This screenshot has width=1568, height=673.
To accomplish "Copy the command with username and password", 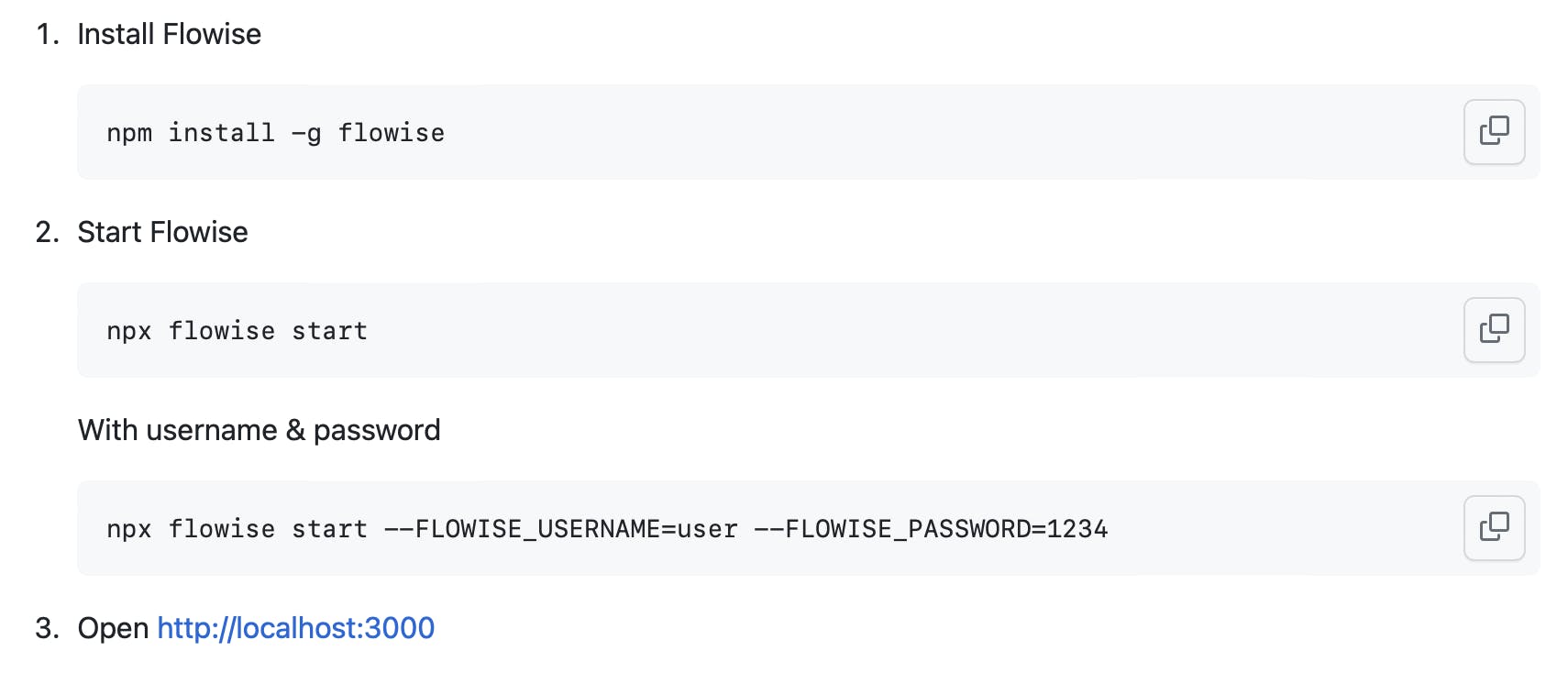I will point(1494,528).
